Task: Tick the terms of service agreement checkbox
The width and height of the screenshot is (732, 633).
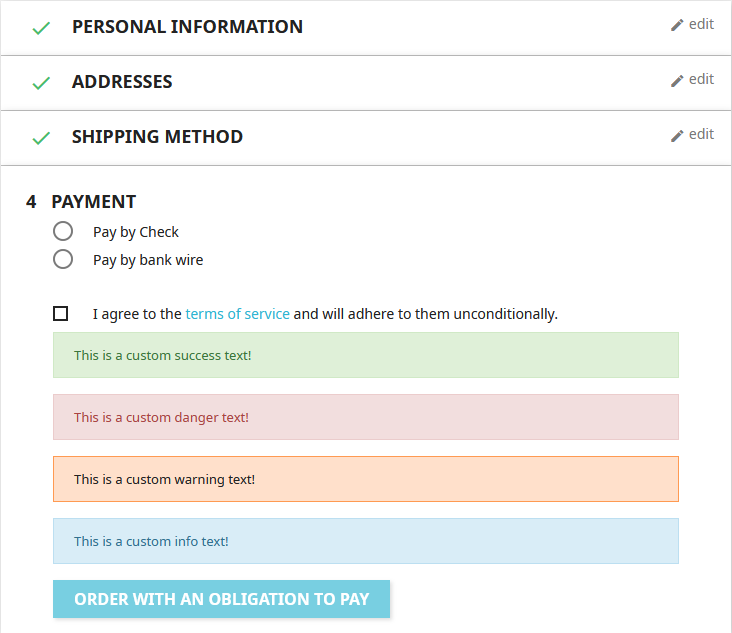Action: [61, 314]
